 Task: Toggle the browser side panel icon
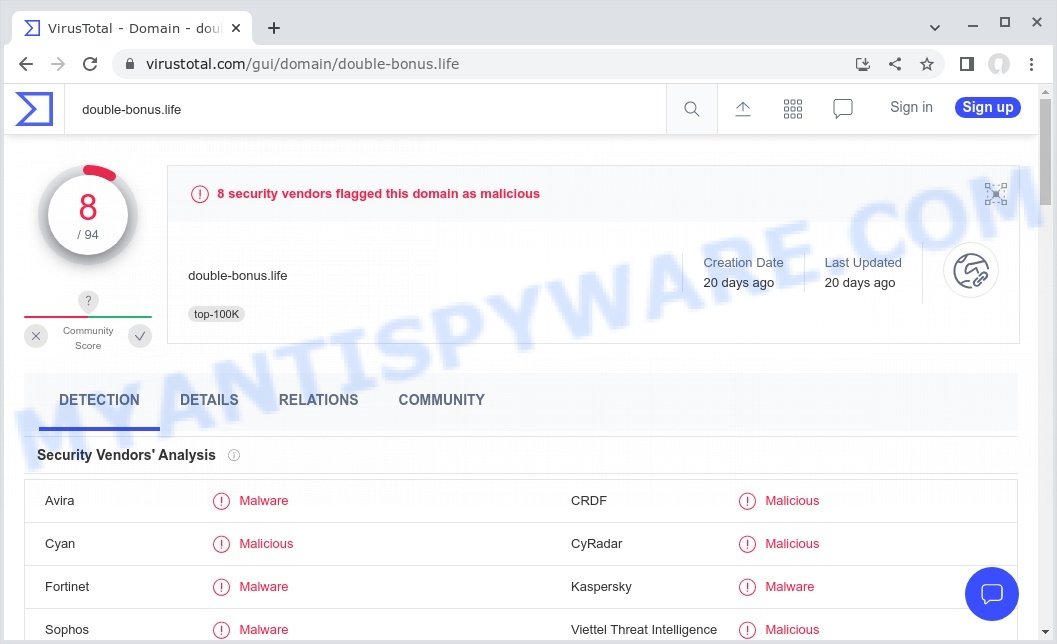967,64
